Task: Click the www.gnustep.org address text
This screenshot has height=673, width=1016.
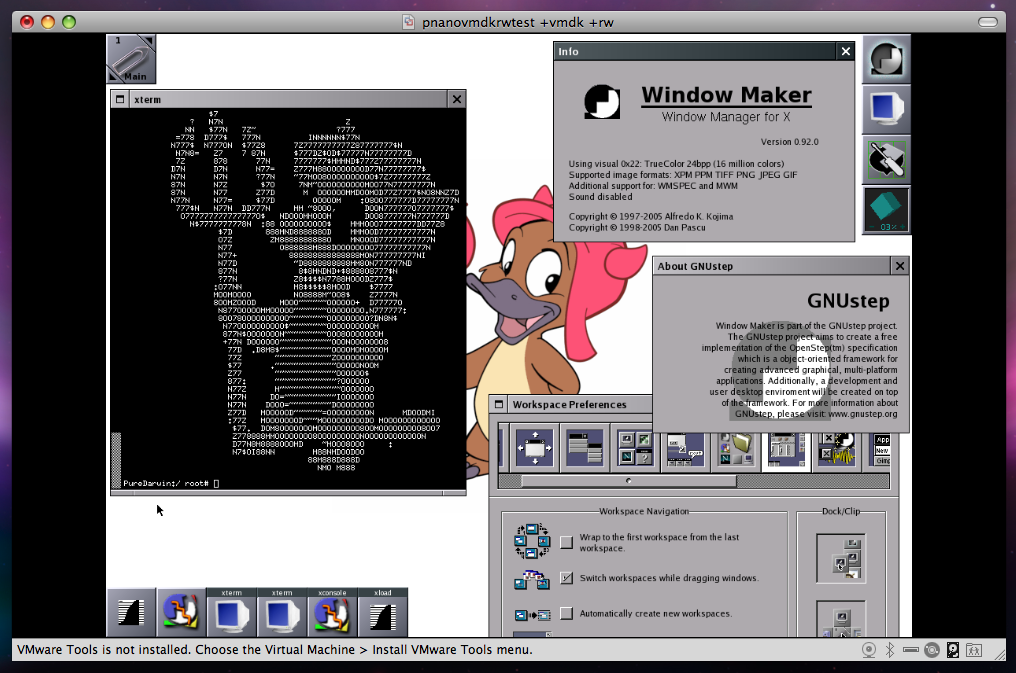Action: [862, 414]
